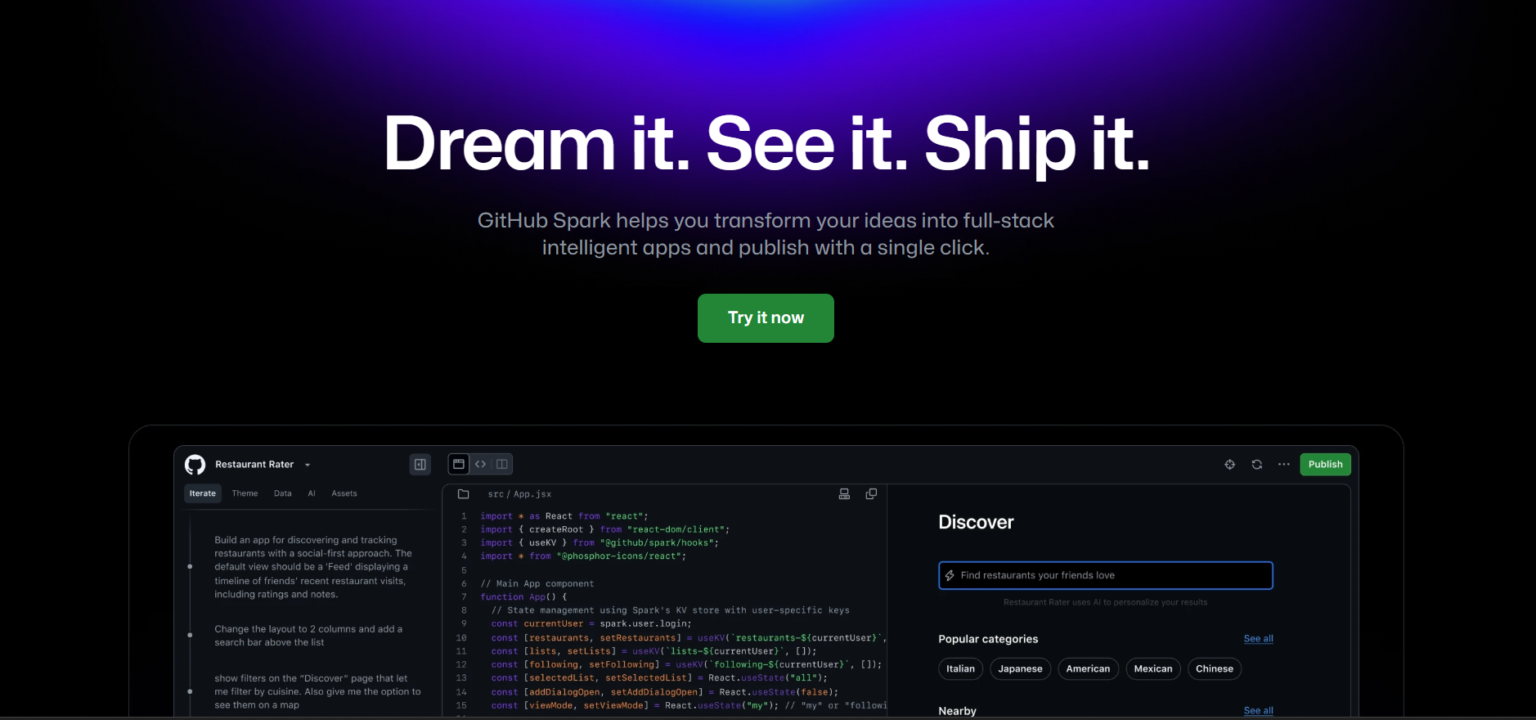Viewport: 1536px width, 720px height.
Task: Click the GitHub logo in Spark editor
Action: pyautogui.click(x=195, y=464)
